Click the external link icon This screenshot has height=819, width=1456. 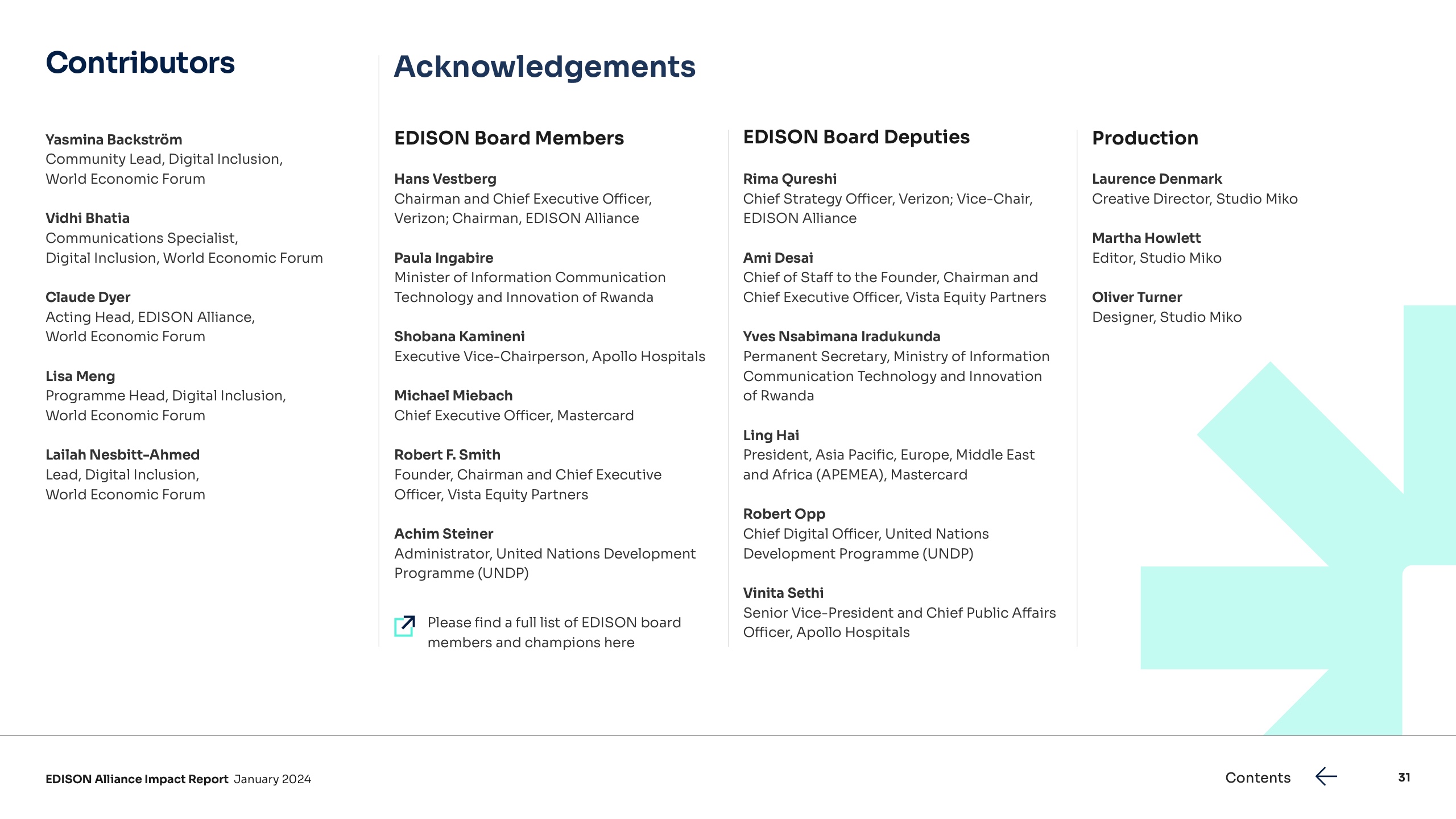tap(404, 626)
